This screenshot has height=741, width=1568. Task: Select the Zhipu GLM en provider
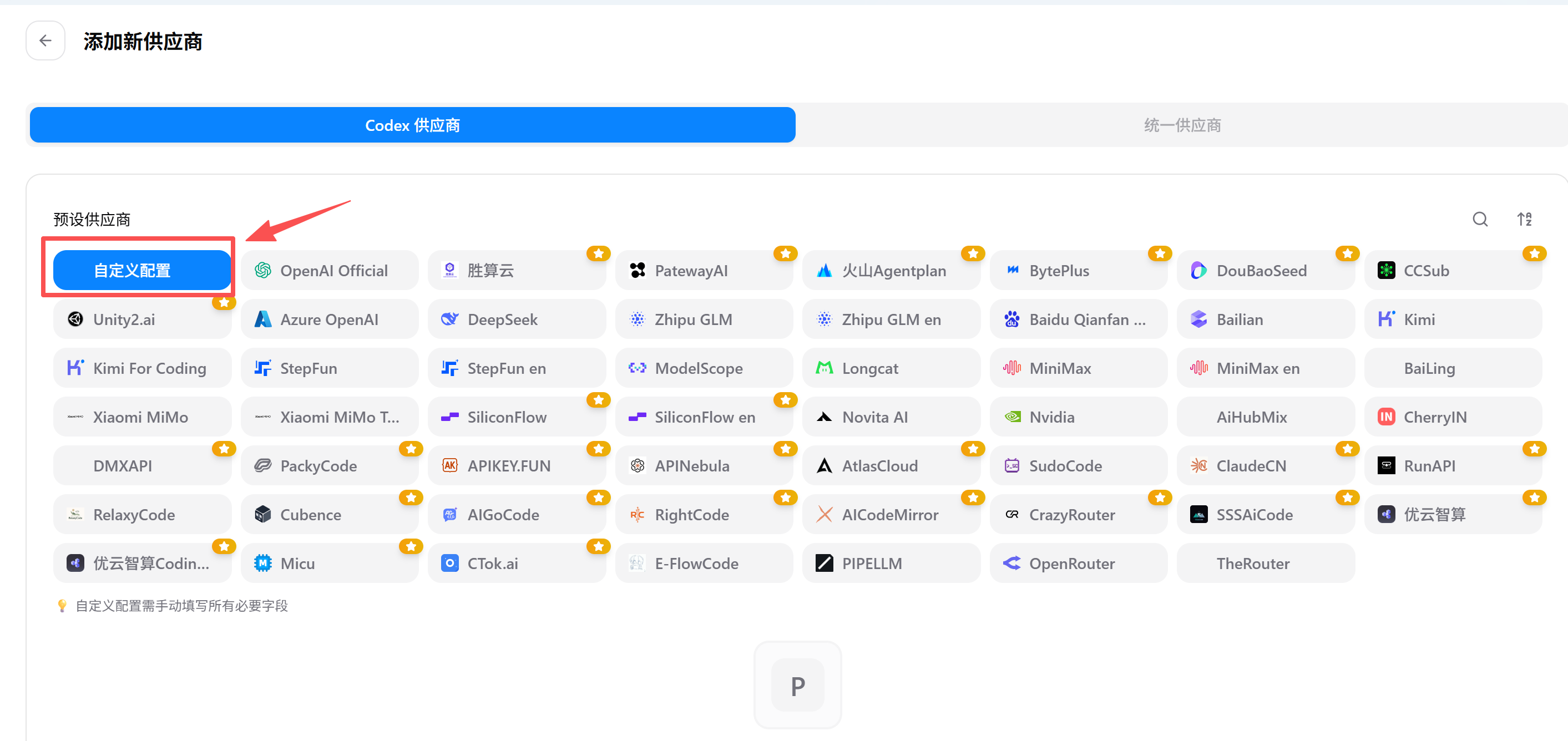891,319
